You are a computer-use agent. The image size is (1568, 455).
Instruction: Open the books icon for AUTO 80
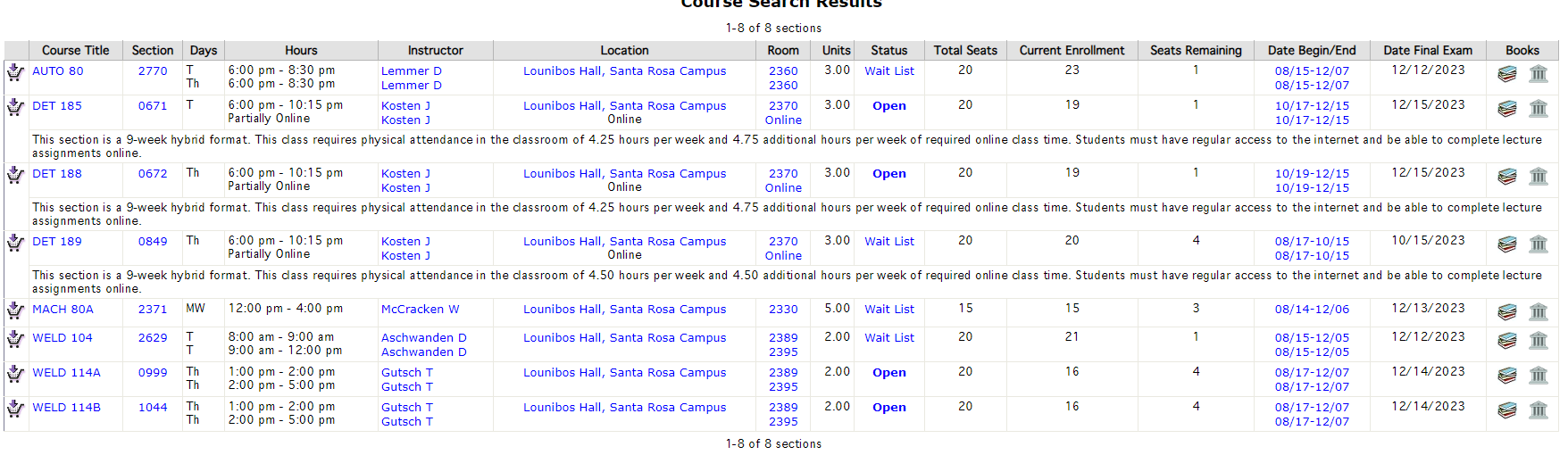[x=1507, y=74]
